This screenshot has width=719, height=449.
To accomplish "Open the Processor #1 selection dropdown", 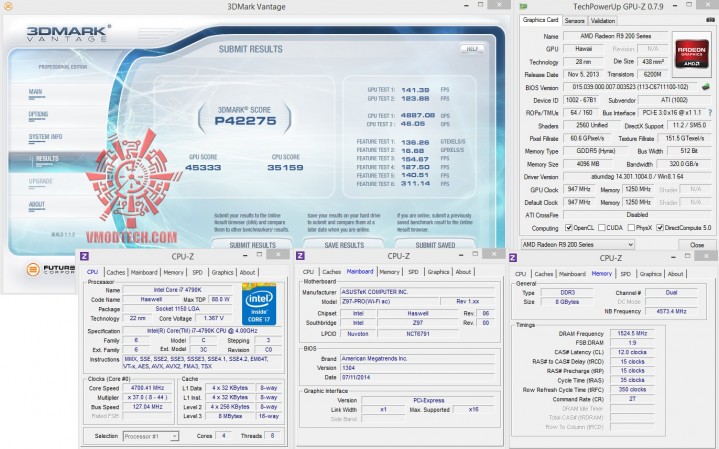I will pyautogui.click(x=151, y=436).
